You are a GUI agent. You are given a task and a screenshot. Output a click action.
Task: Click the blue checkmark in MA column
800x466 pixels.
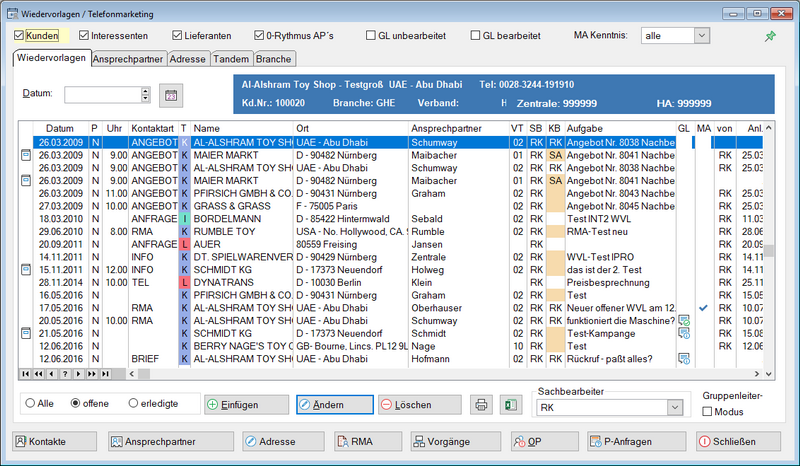click(x=704, y=307)
